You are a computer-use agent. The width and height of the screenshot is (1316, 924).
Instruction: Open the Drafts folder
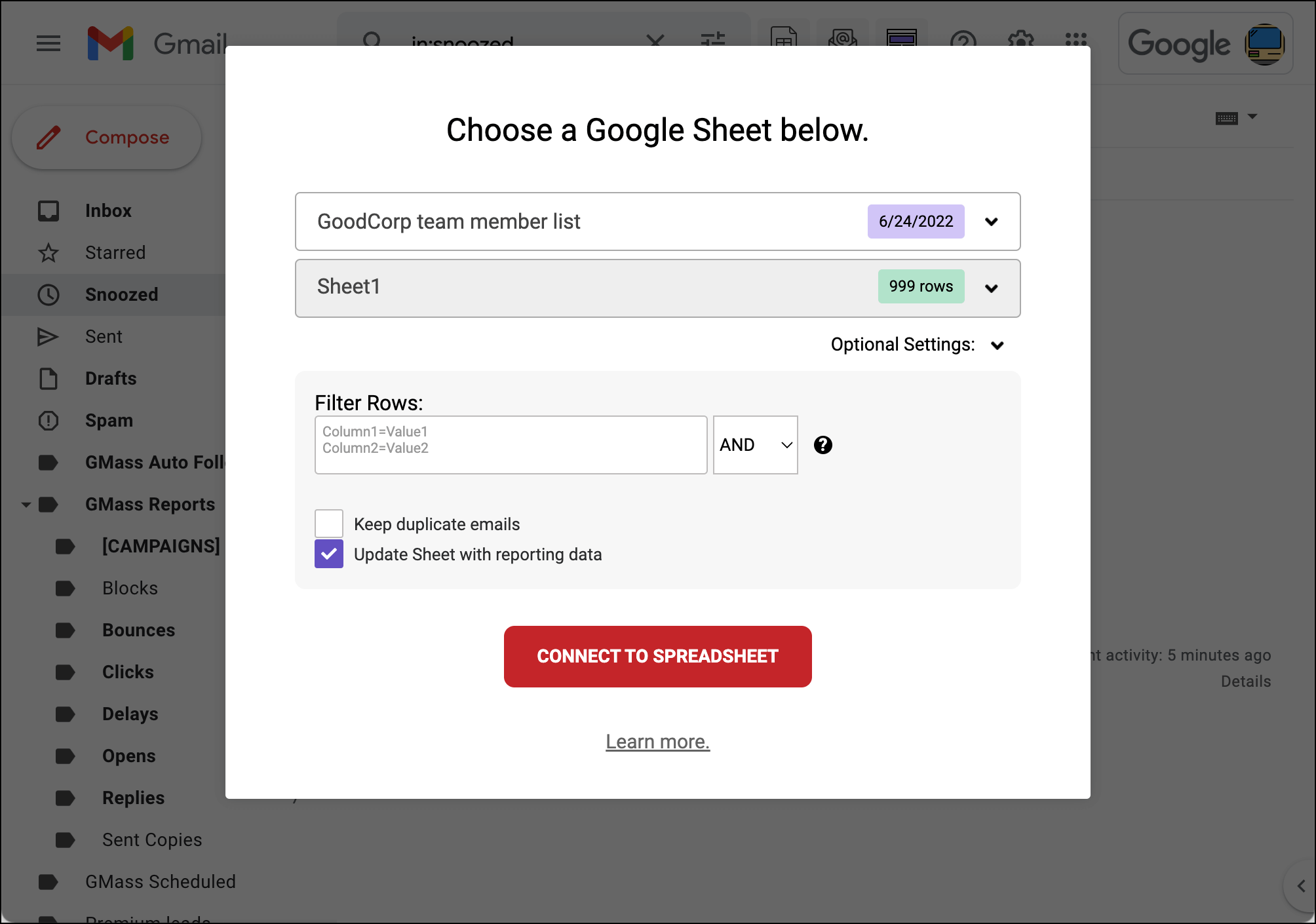(x=111, y=379)
